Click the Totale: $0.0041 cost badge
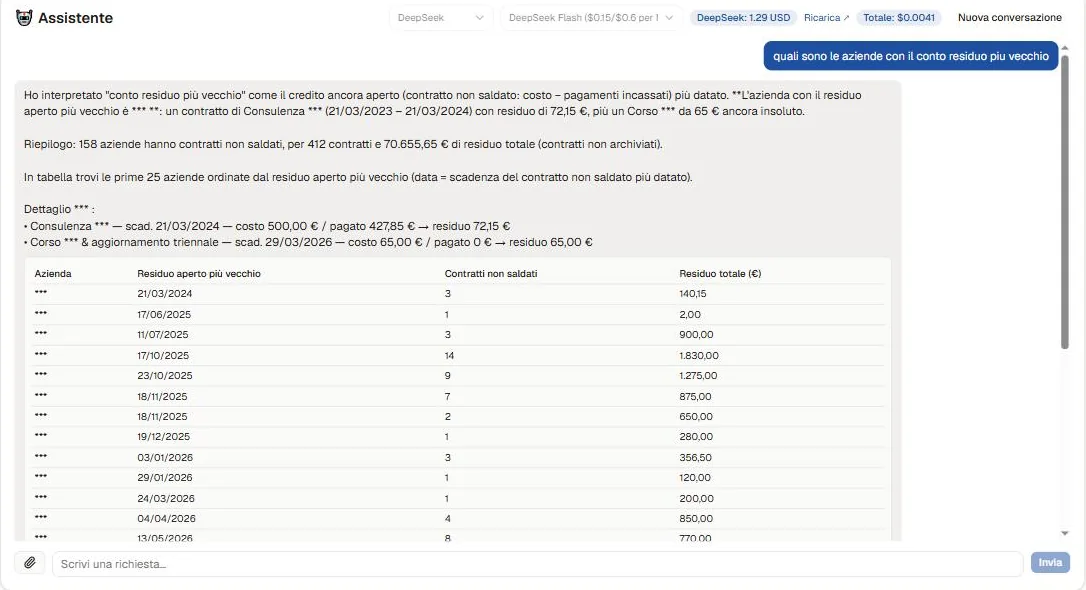 (x=898, y=18)
